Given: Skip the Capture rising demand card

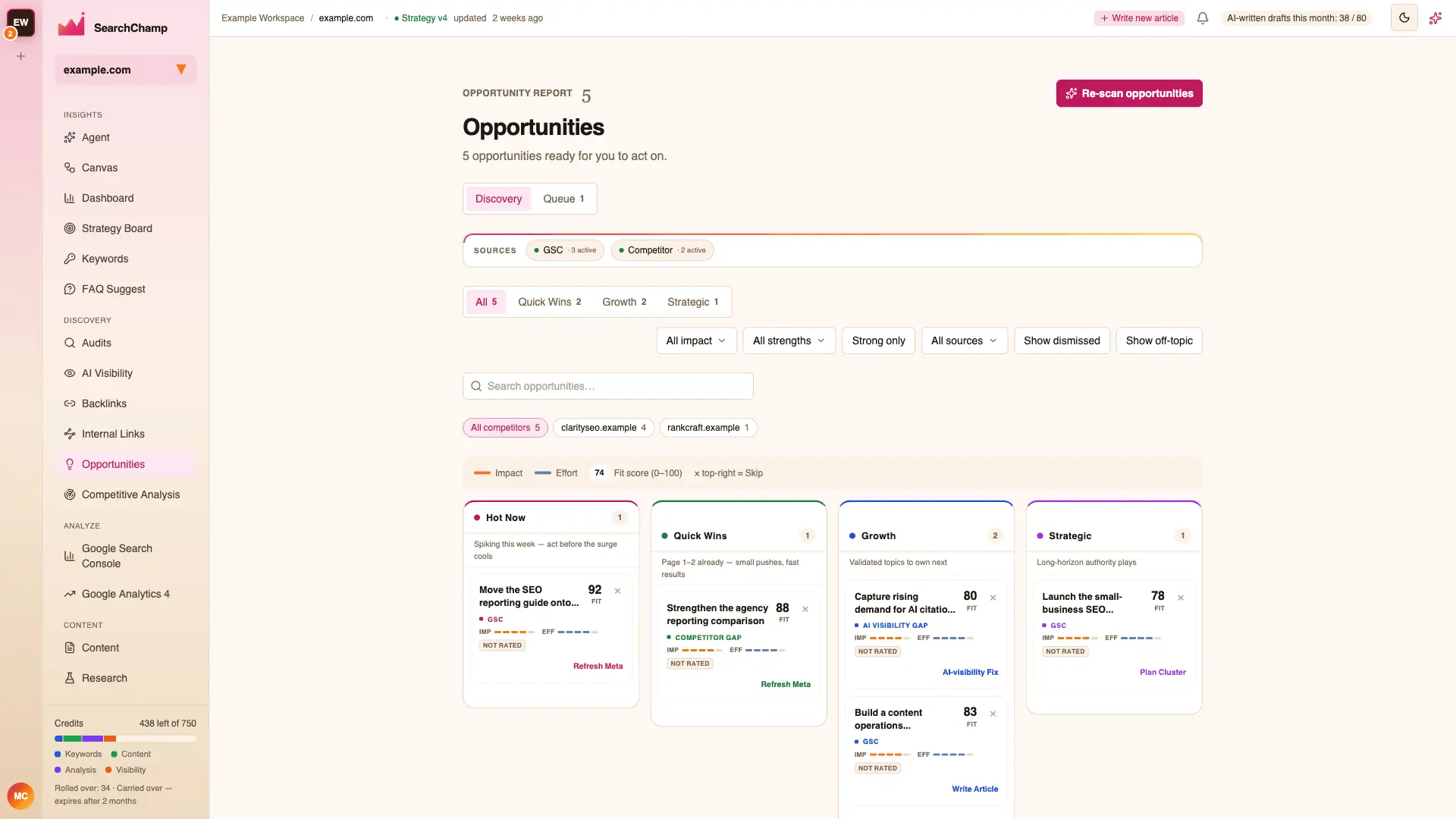Looking at the screenshot, I should [993, 598].
